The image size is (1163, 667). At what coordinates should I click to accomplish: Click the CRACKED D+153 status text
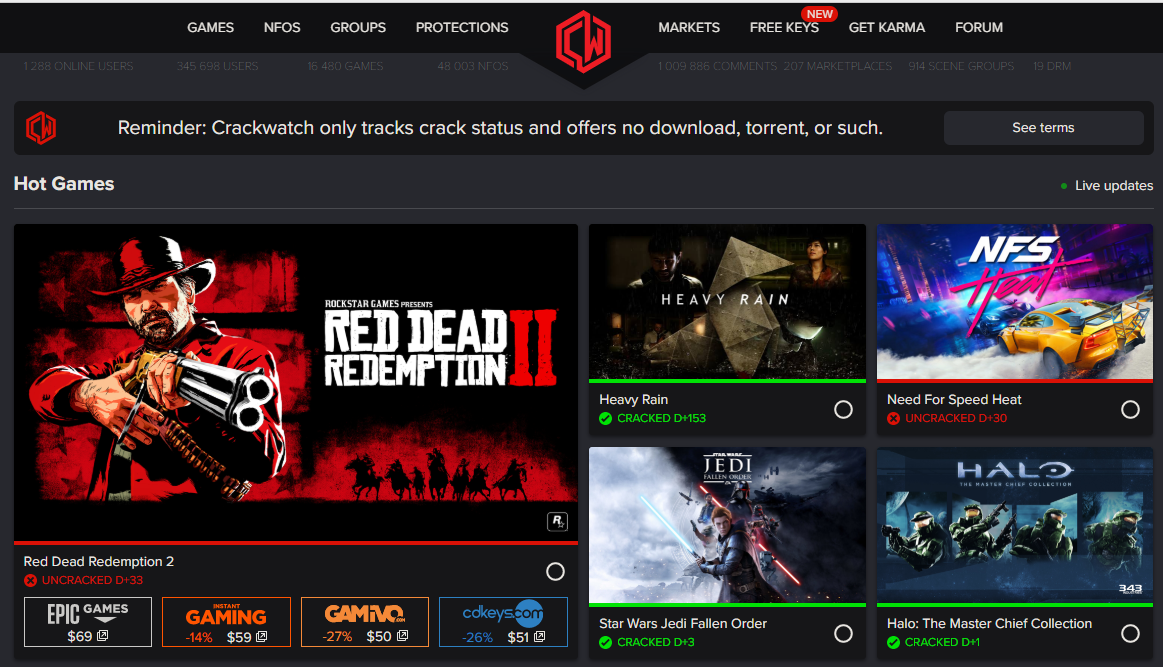point(662,418)
